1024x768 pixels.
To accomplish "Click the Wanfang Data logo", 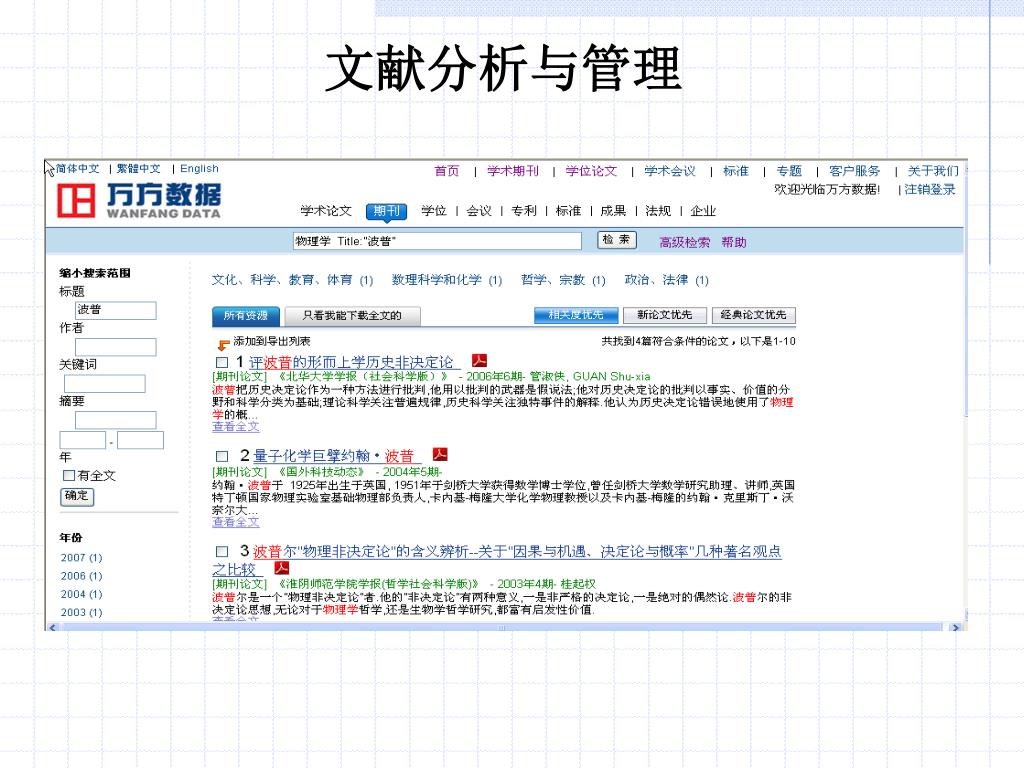I will tap(138, 200).
